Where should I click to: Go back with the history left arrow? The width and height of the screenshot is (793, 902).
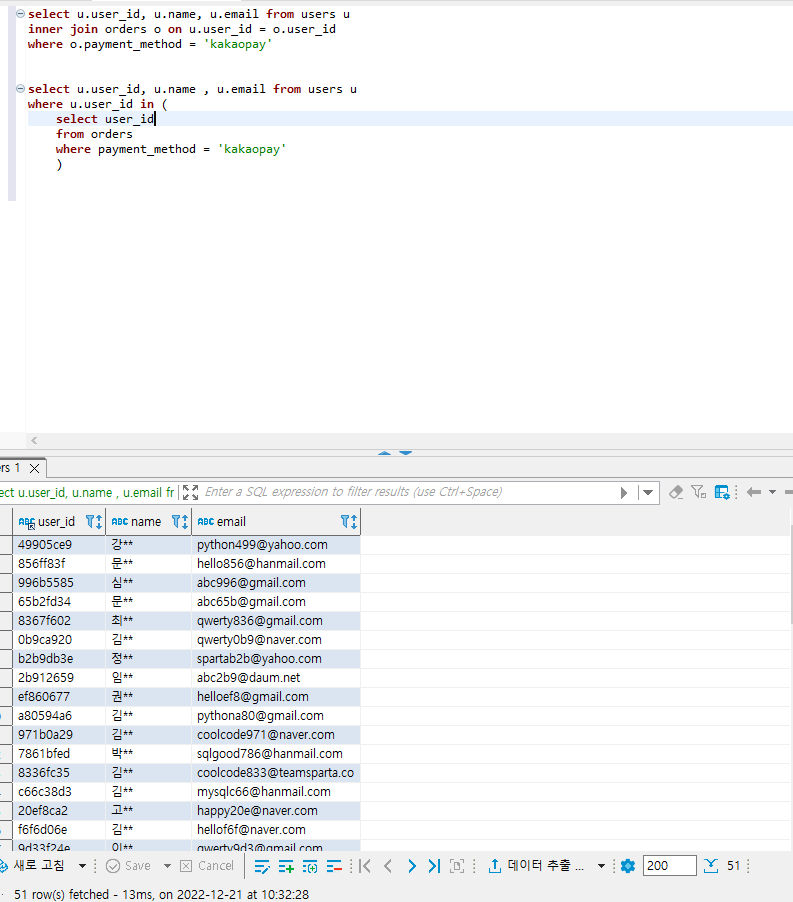(x=753, y=492)
